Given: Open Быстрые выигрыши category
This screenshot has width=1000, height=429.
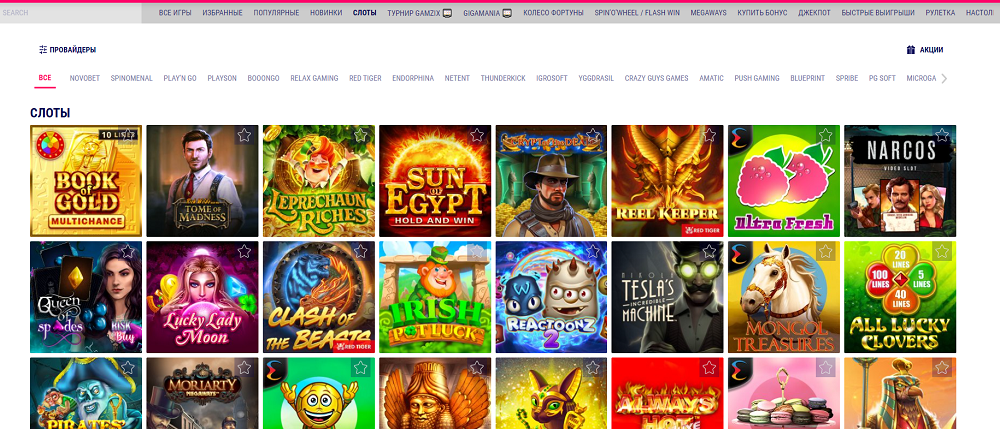Looking at the screenshot, I should [878, 13].
